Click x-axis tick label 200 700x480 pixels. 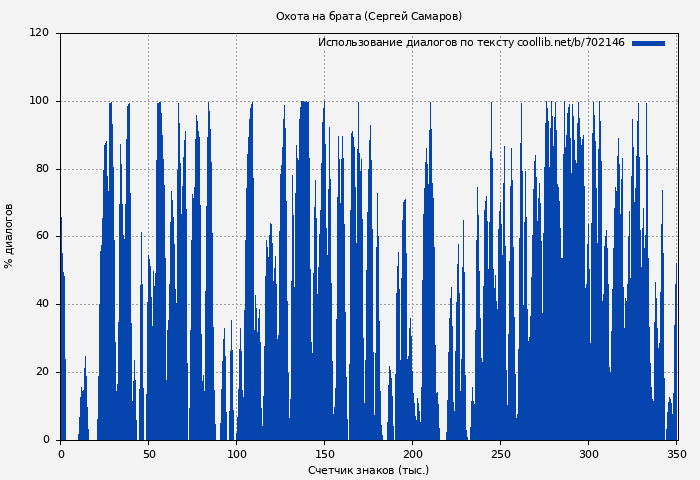pos(412,454)
